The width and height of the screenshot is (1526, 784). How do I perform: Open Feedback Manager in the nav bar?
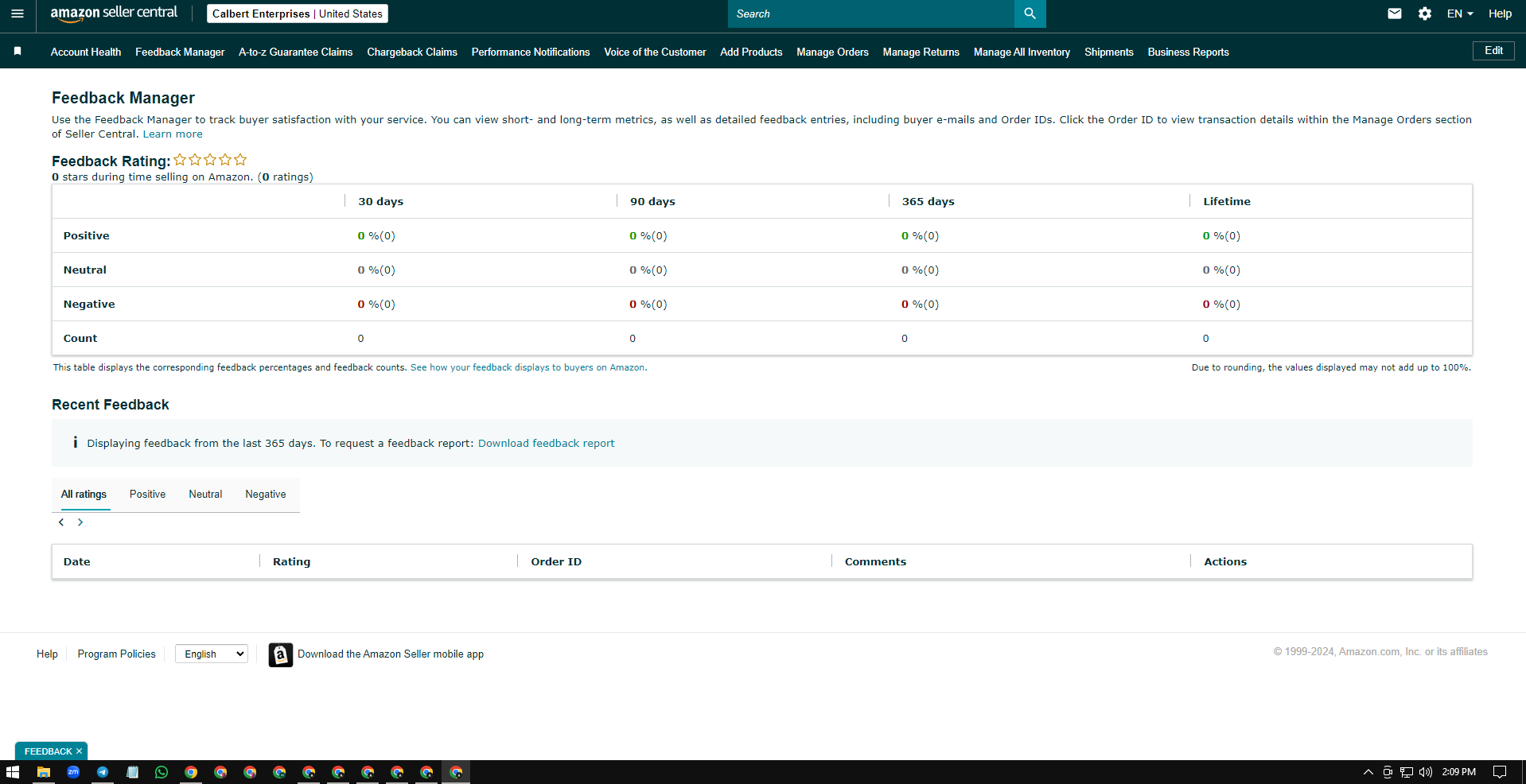(x=180, y=52)
